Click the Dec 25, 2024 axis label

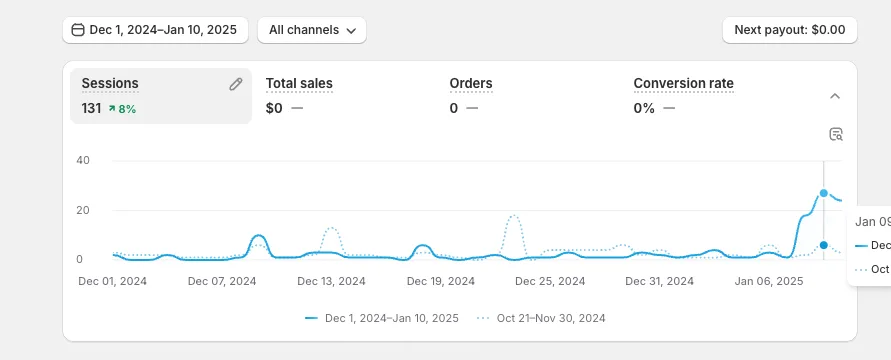(550, 281)
